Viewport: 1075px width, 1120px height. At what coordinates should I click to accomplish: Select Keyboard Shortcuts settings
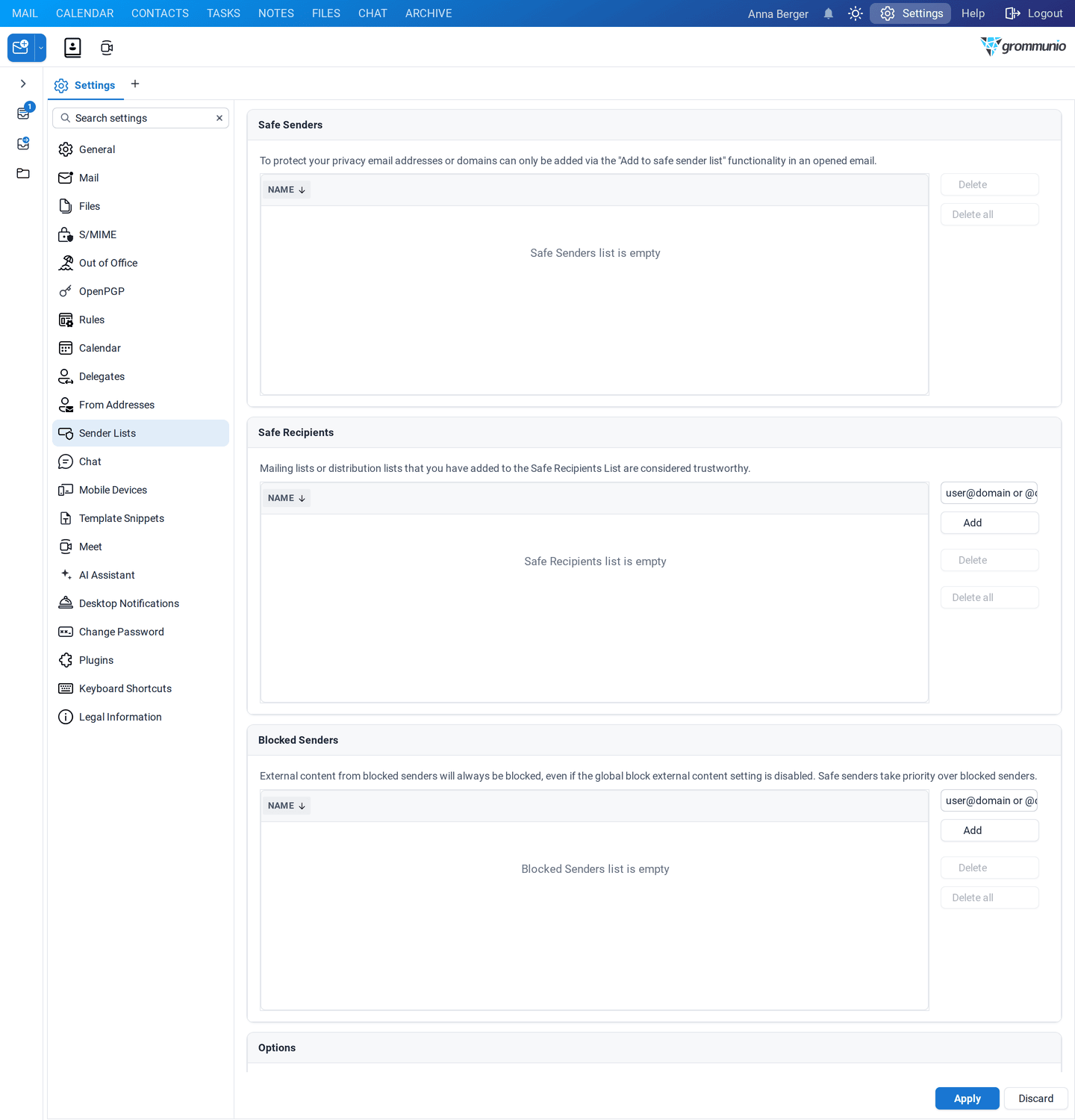pos(140,688)
